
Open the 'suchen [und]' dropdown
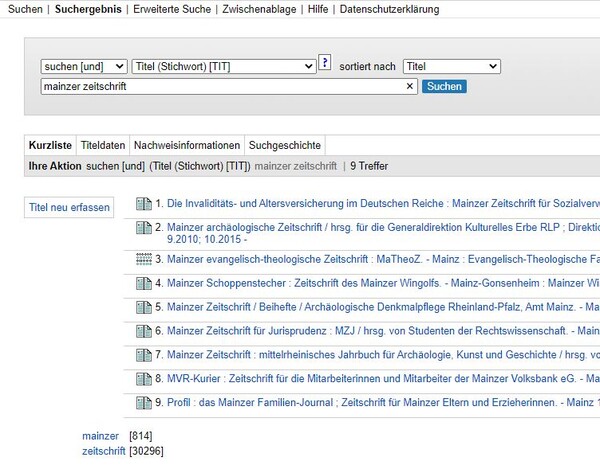(x=84, y=67)
